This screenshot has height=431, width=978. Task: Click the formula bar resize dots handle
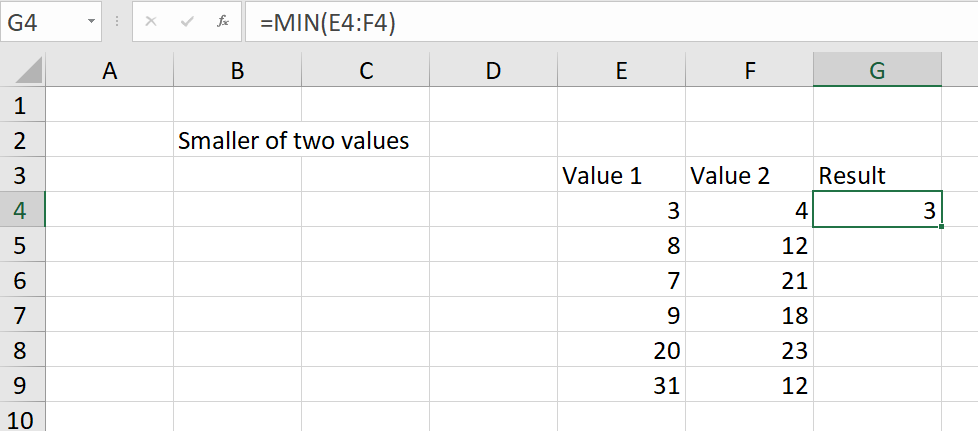[117, 22]
